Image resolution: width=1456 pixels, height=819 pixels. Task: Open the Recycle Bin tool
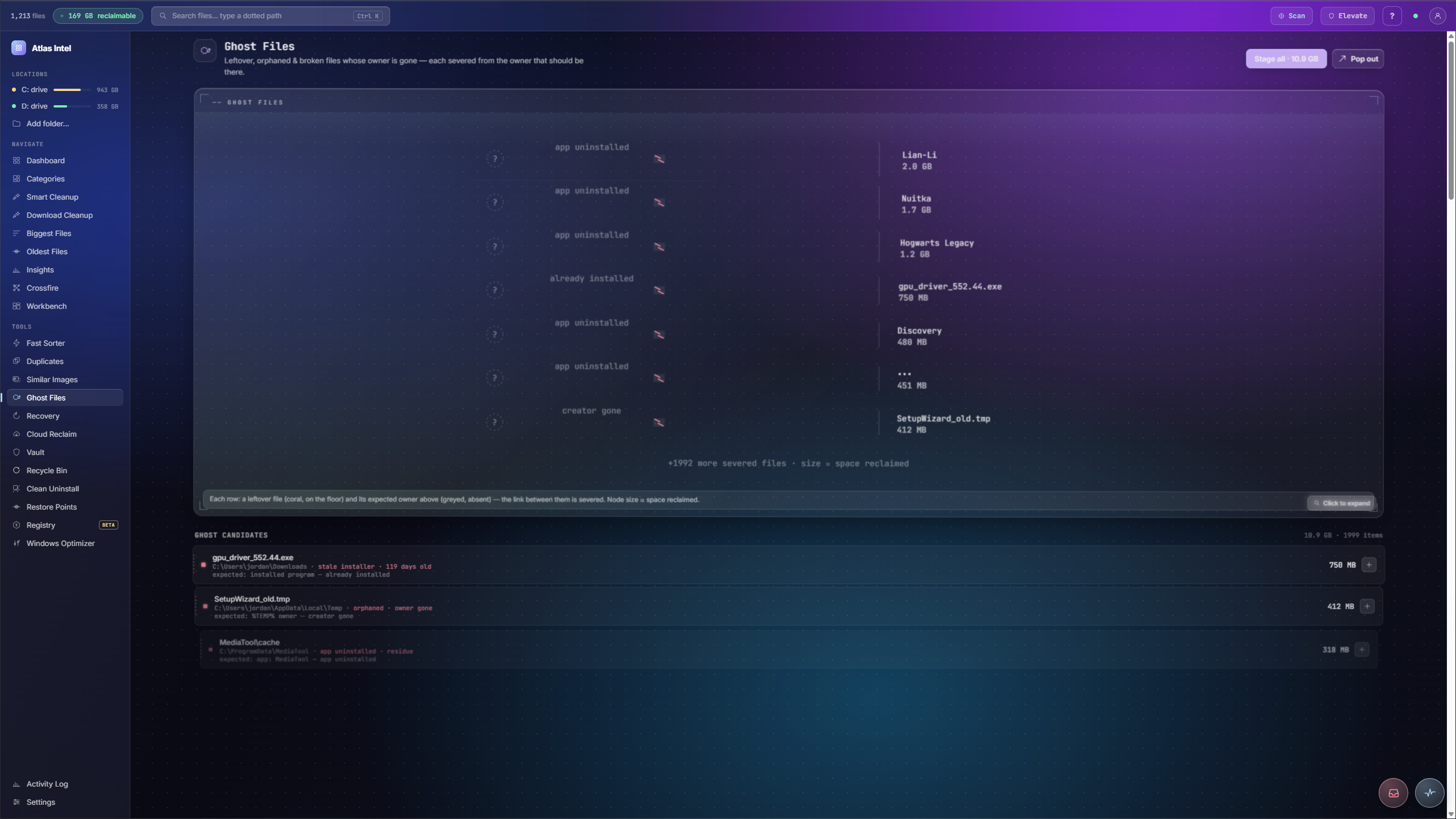click(x=47, y=470)
